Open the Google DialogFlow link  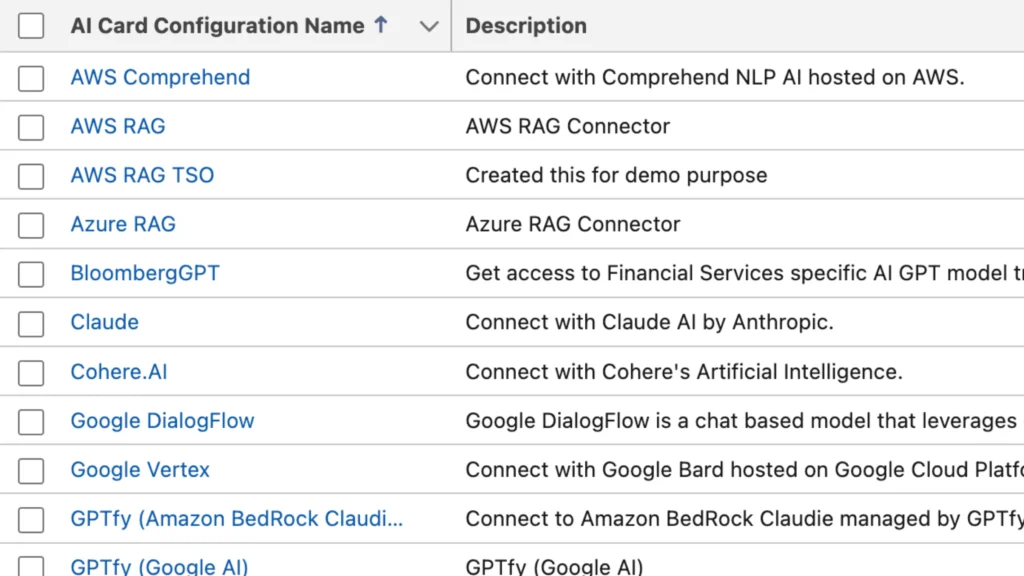[162, 421]
